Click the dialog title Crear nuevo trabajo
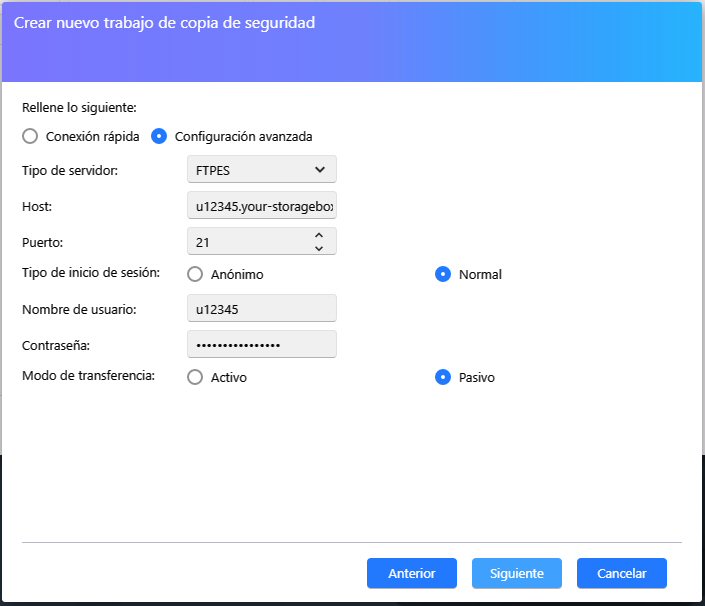 coord(164,22)
